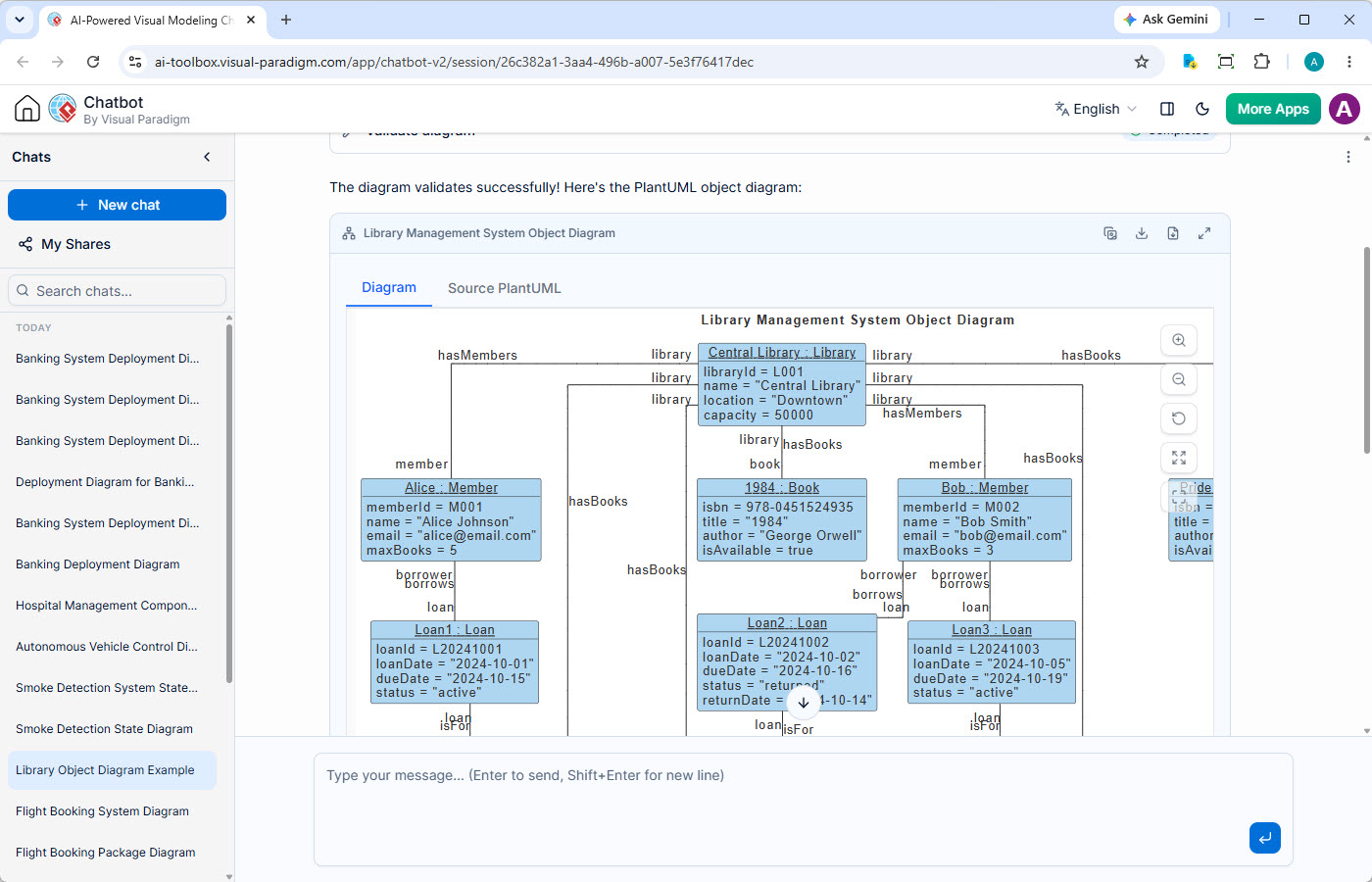The height and width of the screenshot is (882, 1372).
Task: Open the English language dropdown
Action: tap(1096, 109)
